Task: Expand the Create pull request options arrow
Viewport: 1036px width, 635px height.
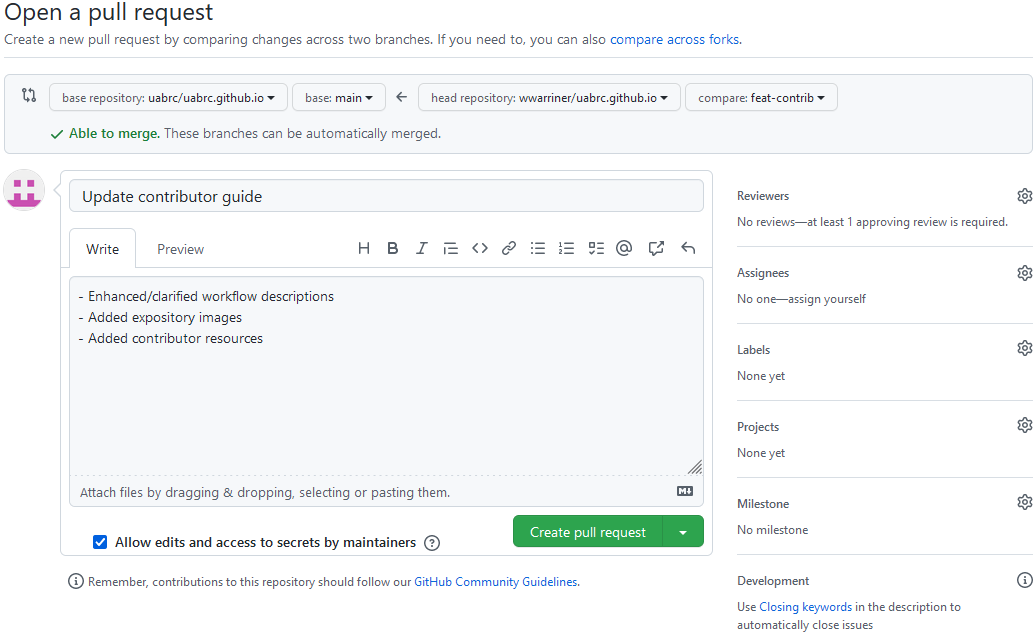Action: pyautogui.click(x=683, y=532)
